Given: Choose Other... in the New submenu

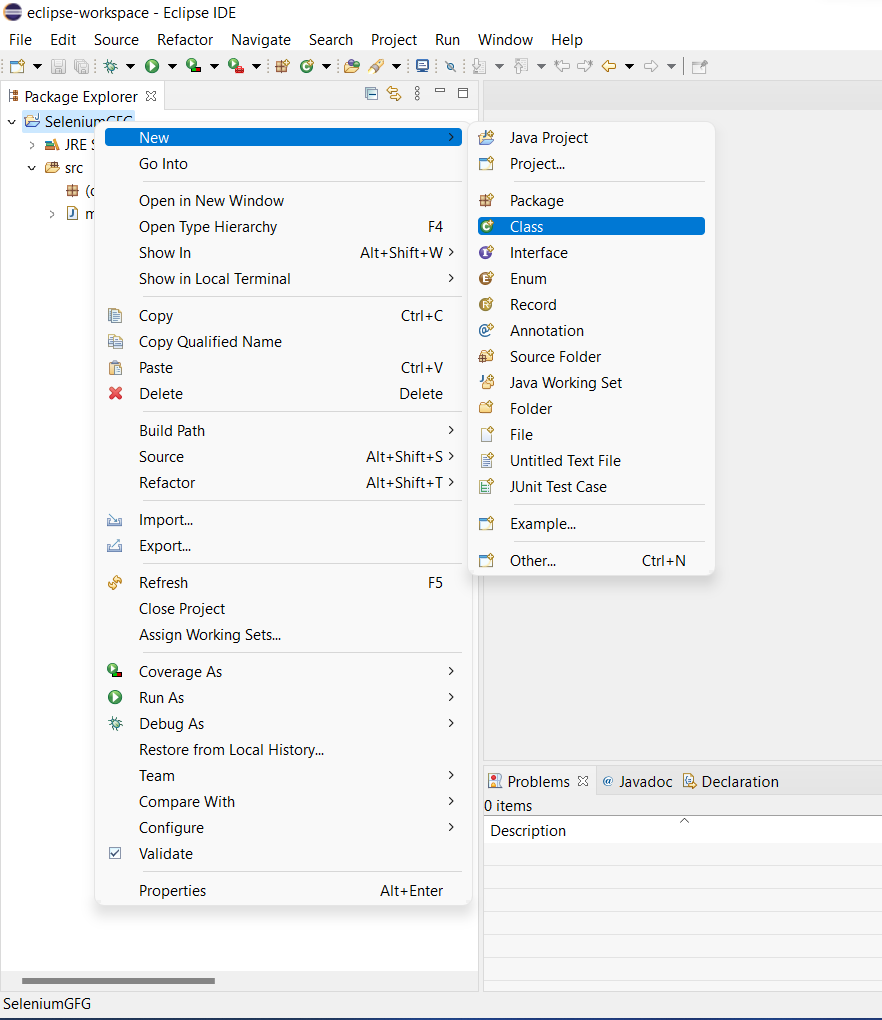Looking at the screenshot, I should [591, 561].
